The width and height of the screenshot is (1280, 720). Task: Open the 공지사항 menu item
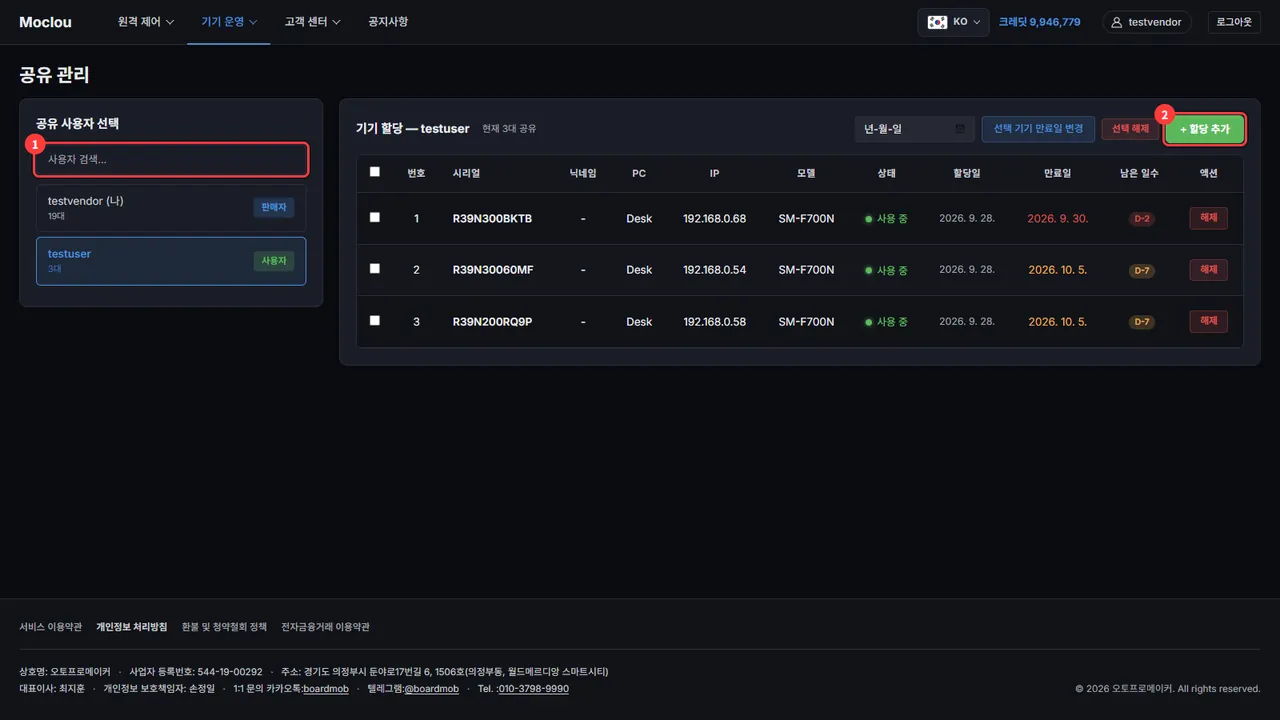point(388,22)
